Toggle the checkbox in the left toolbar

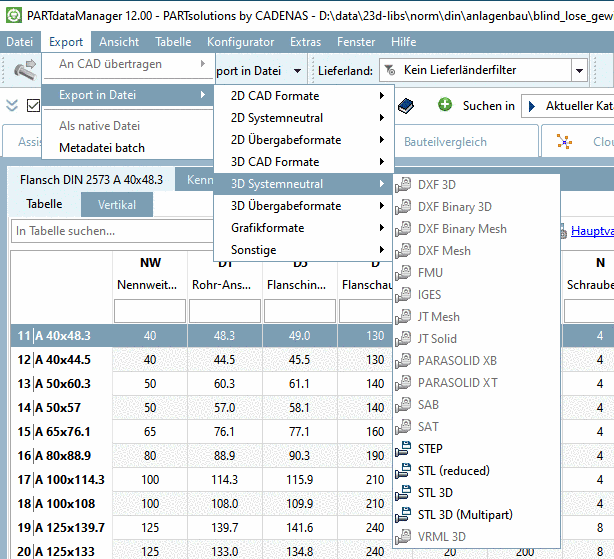(33, 106)
